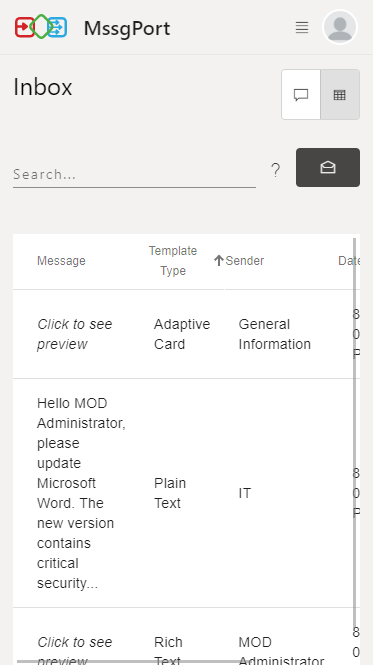Select the General Information sender cell
373x665 pixels.
[274, 334]
